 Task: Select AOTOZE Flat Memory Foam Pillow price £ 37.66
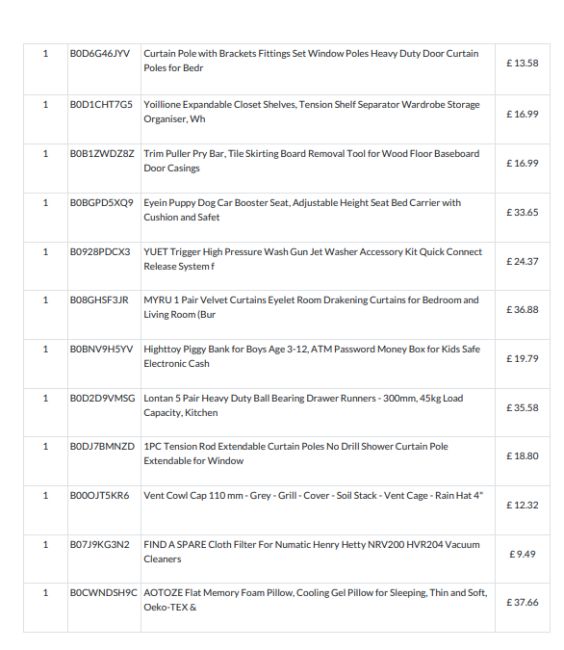tap(522, 602)
